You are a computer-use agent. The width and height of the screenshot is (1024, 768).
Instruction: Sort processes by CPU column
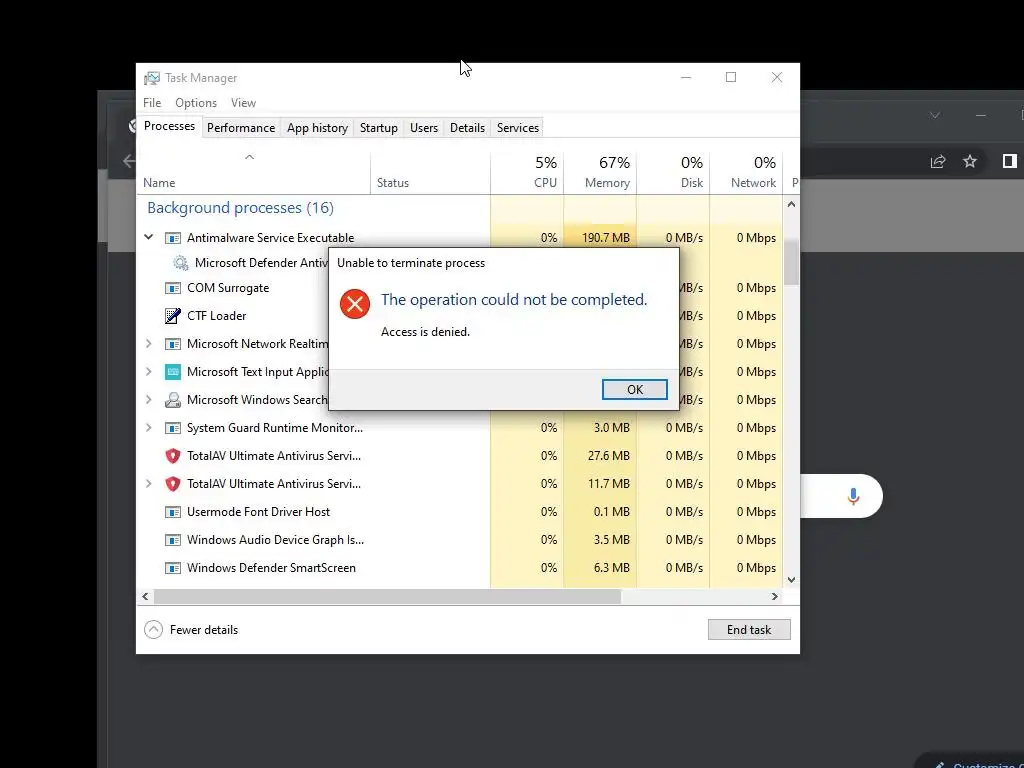527,173
